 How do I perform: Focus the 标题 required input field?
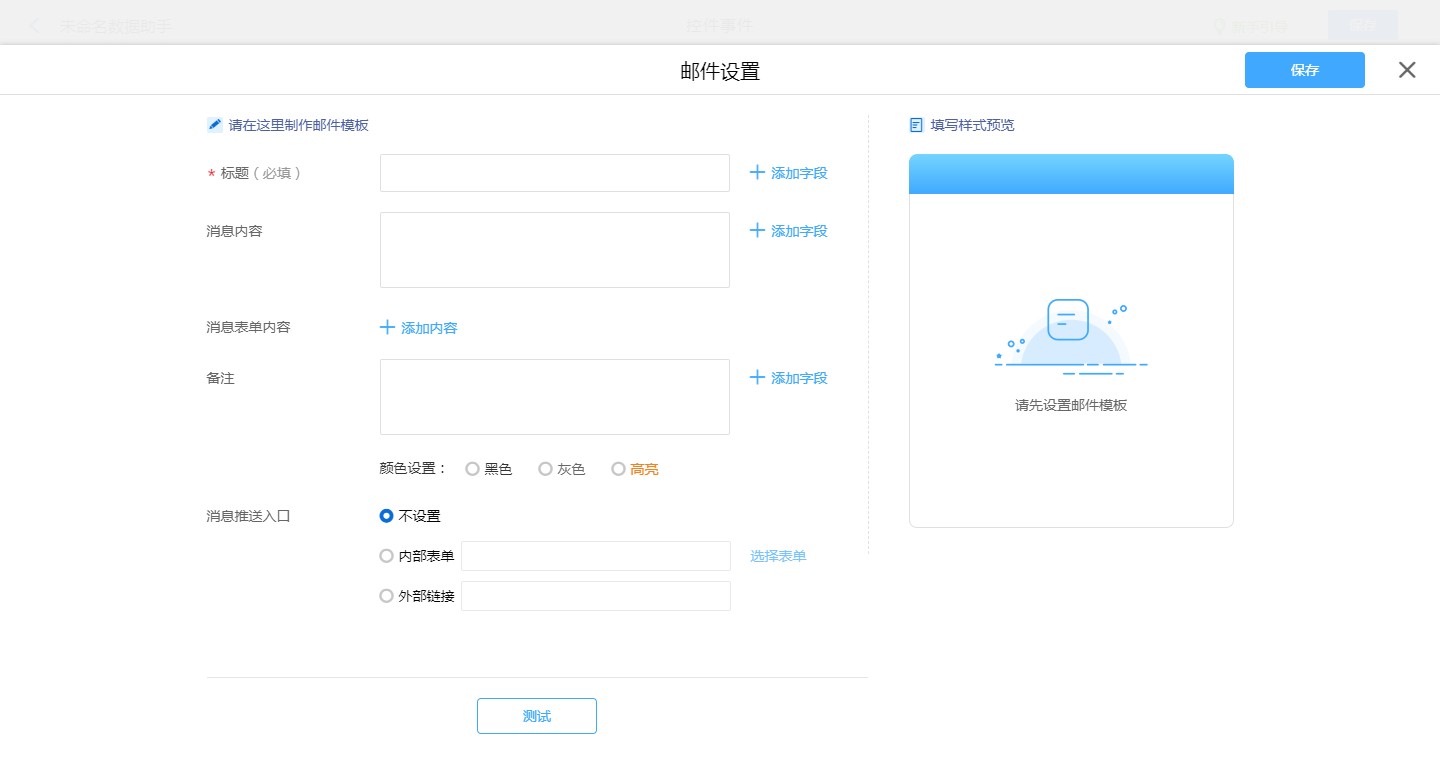point(555,173)
